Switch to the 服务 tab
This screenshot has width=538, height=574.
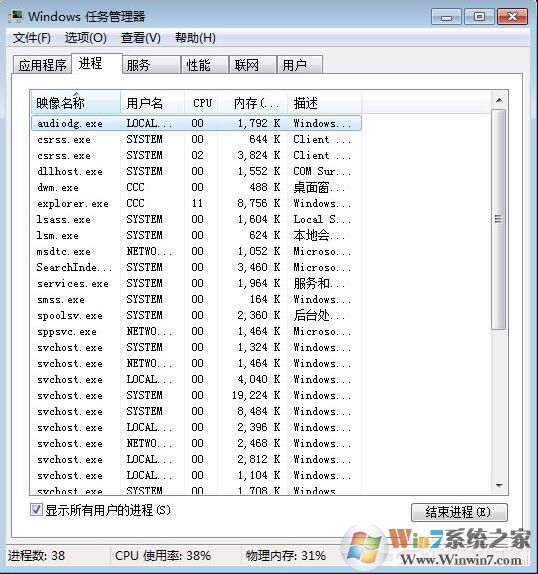pos(152,65)
